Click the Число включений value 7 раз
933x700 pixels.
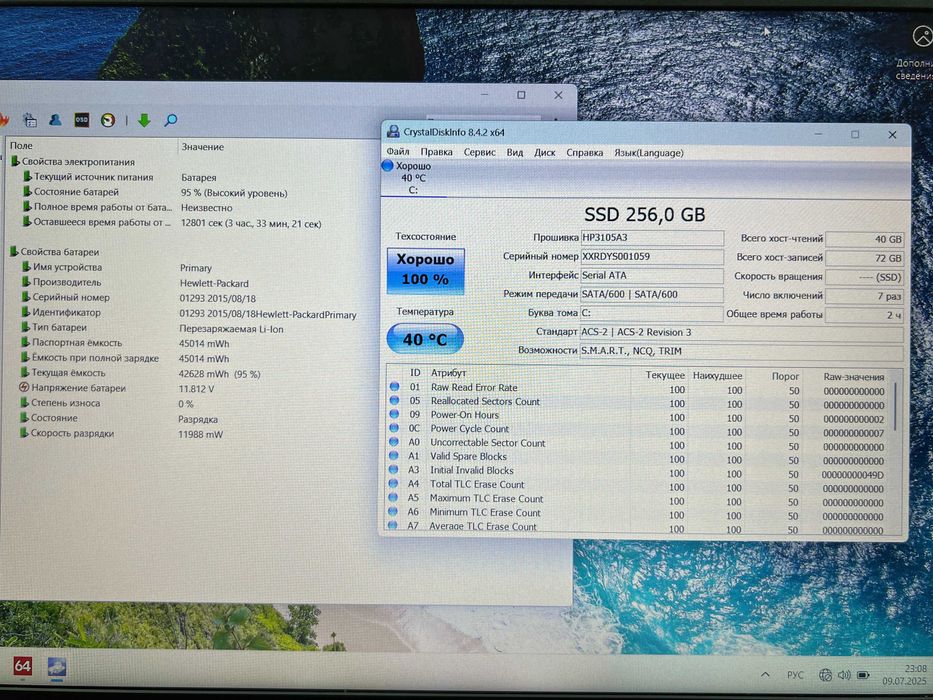pos(865,296)
